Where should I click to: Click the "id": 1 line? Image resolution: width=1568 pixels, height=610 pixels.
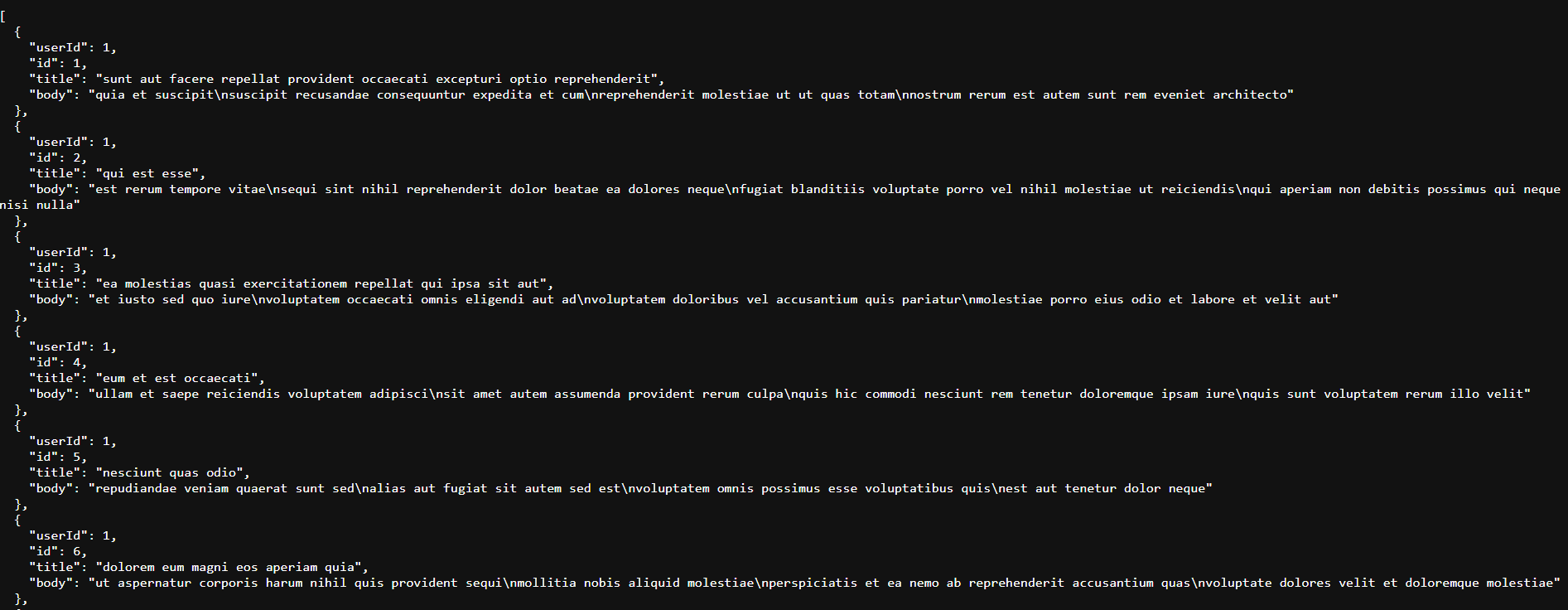[x=58, y=64]
